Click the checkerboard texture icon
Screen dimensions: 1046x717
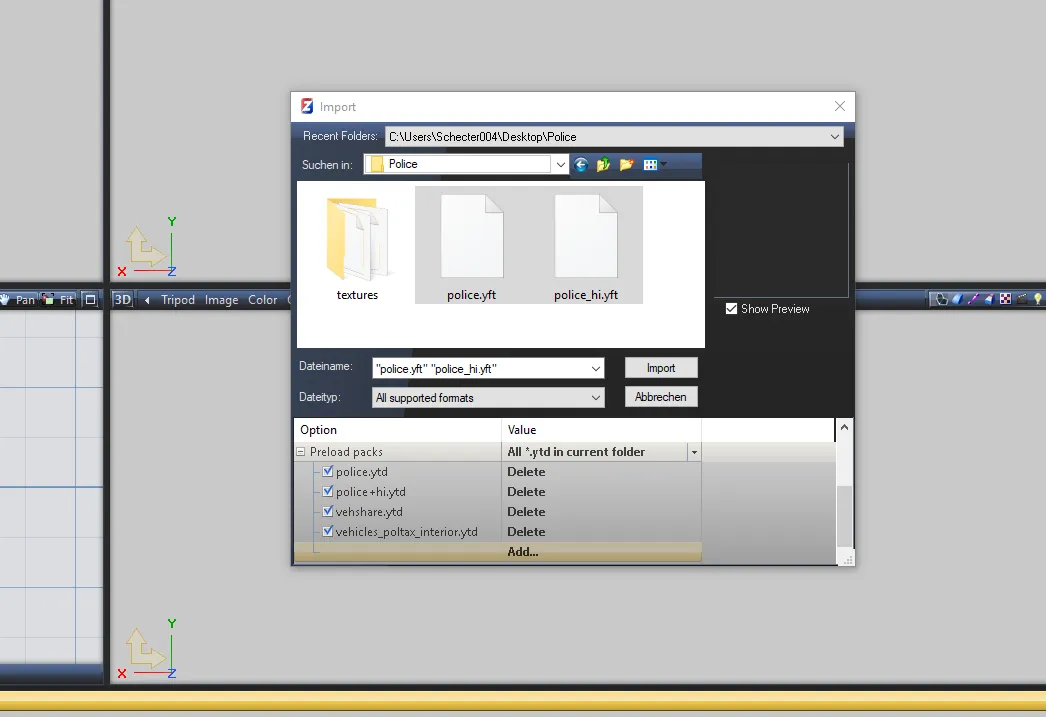(x=1006, y=299)
